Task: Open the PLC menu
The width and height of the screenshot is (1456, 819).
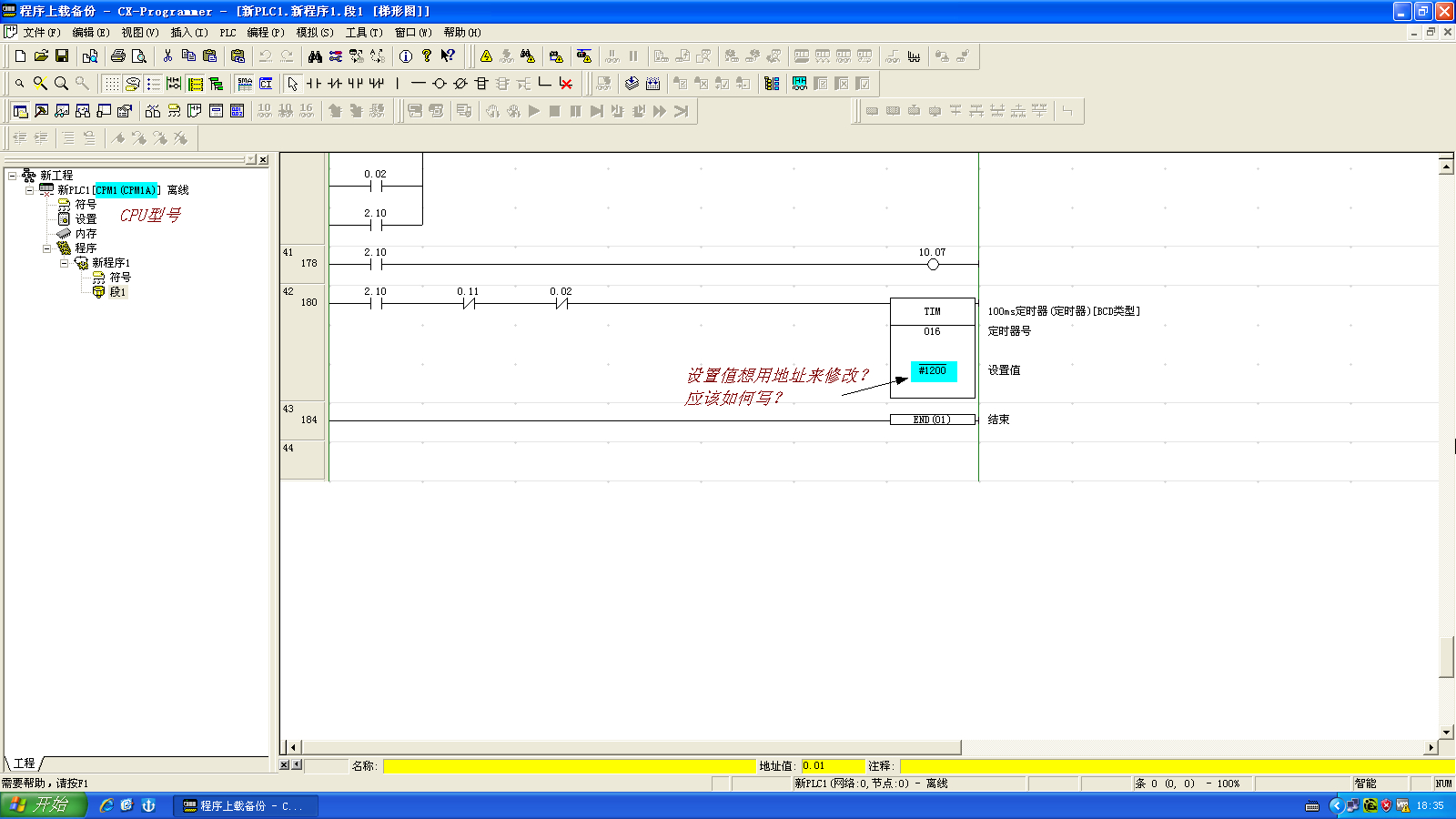Action: point(227,33)
